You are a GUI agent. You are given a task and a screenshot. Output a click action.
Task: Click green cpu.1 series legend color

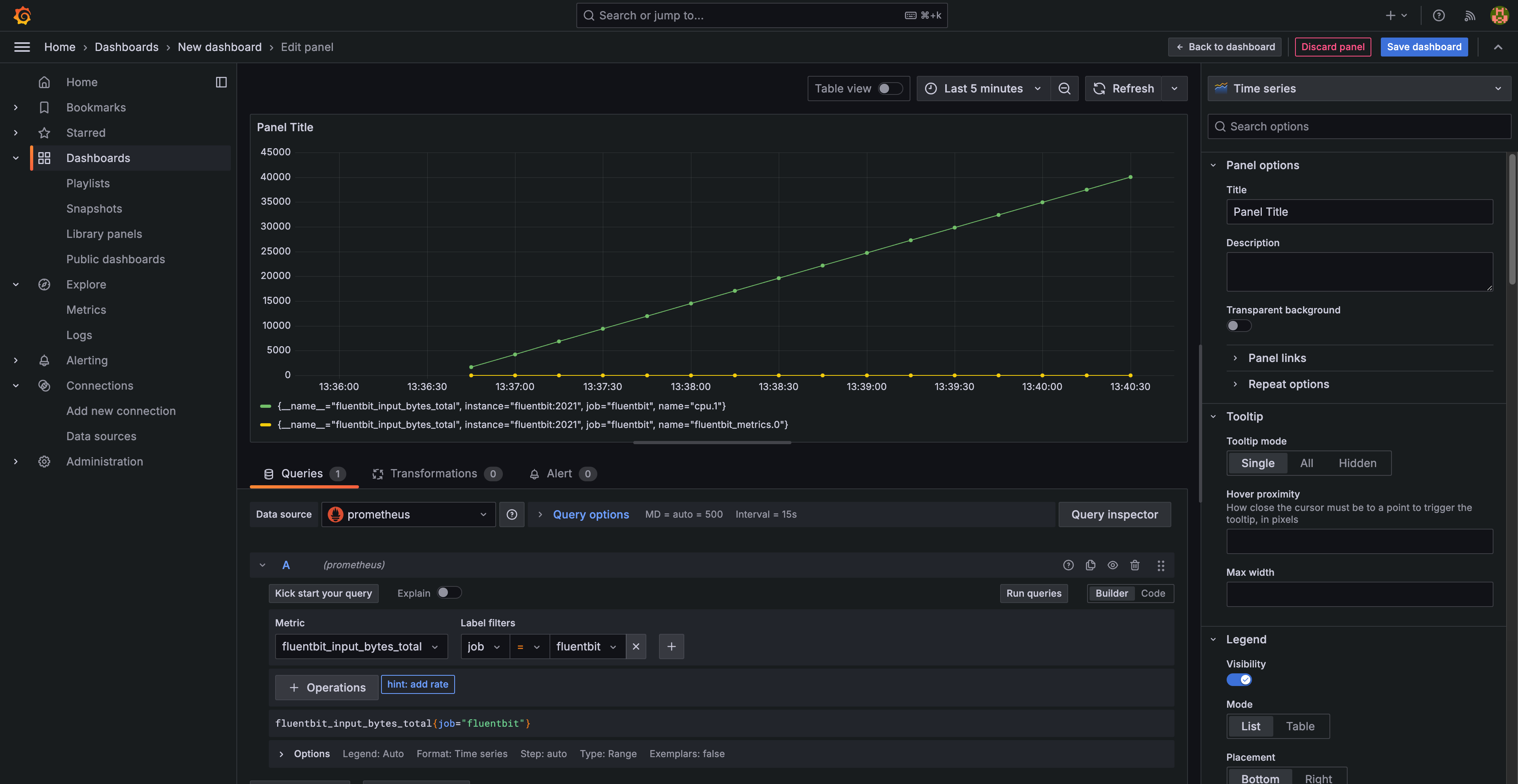(x=265, y=406)
